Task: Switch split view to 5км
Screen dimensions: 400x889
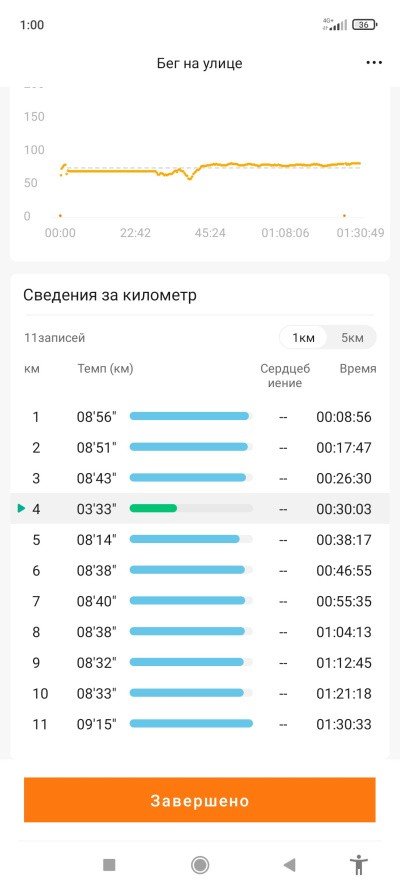Action: click(352, 338)
